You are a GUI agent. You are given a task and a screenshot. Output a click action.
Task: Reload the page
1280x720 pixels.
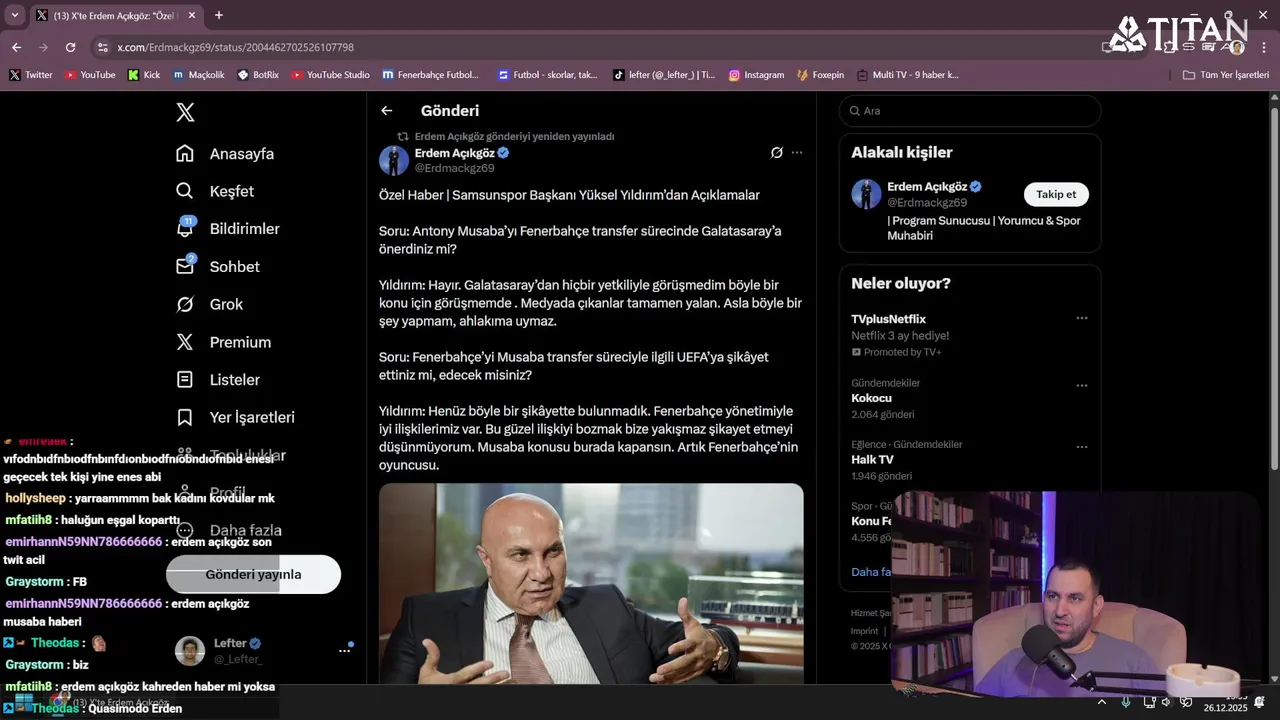pos(70,47)
